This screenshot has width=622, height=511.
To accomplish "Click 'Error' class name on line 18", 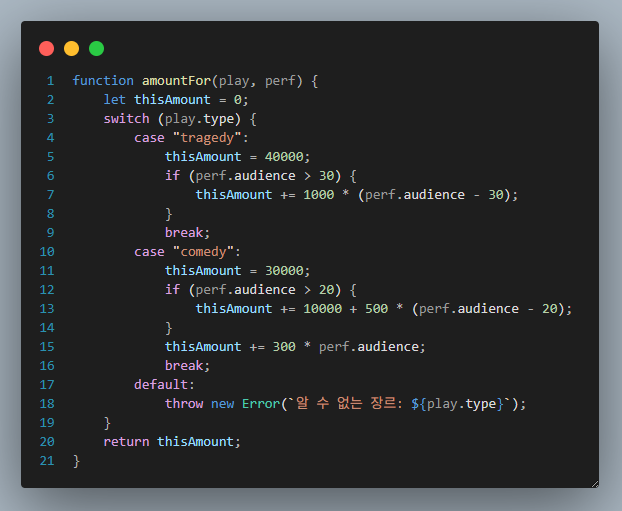I will tap(261, 404).
